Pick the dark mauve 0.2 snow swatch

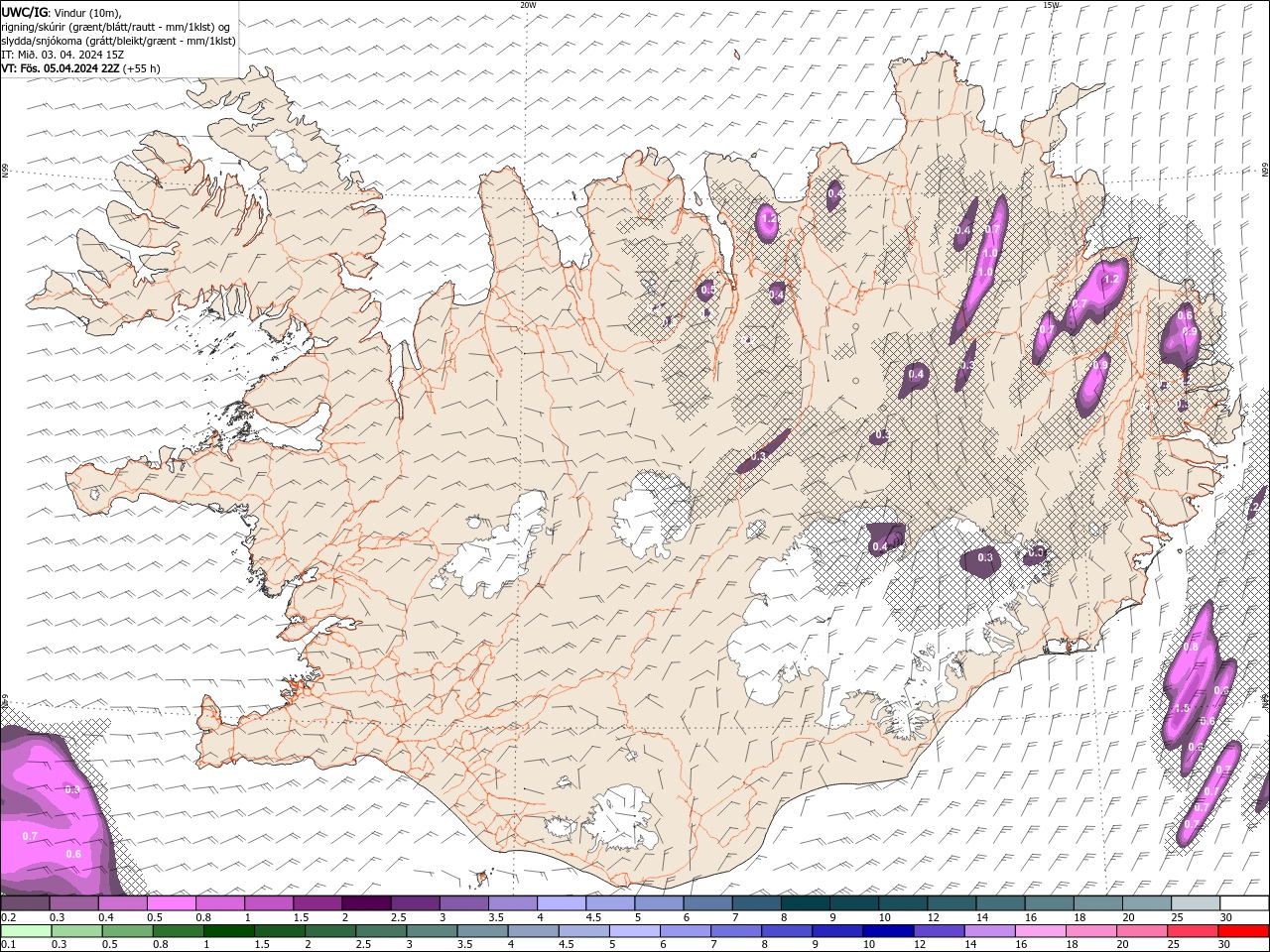25,903
